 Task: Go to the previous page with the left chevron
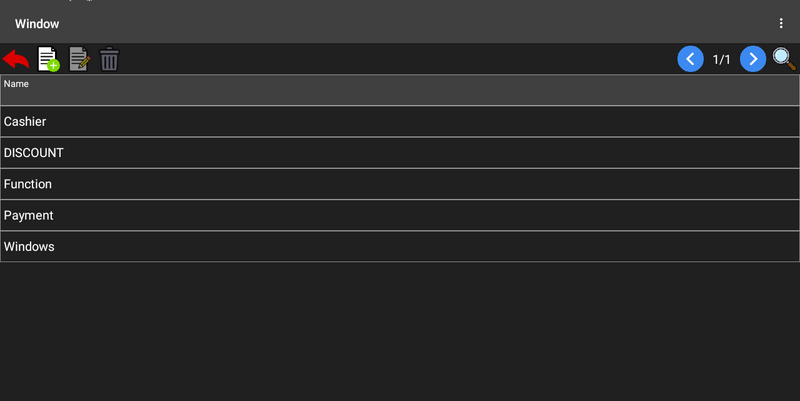(x=690, y=59)
